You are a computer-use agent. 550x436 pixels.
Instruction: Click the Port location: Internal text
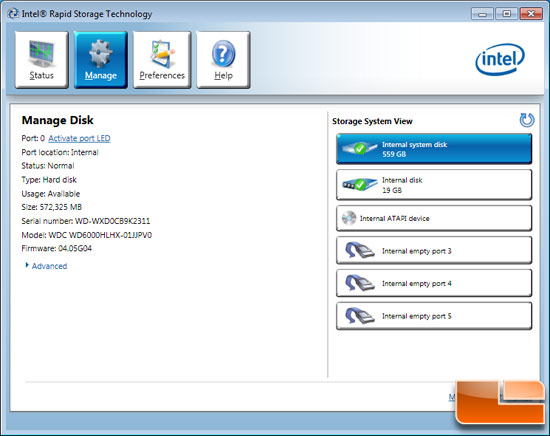[x=60, y=152]
